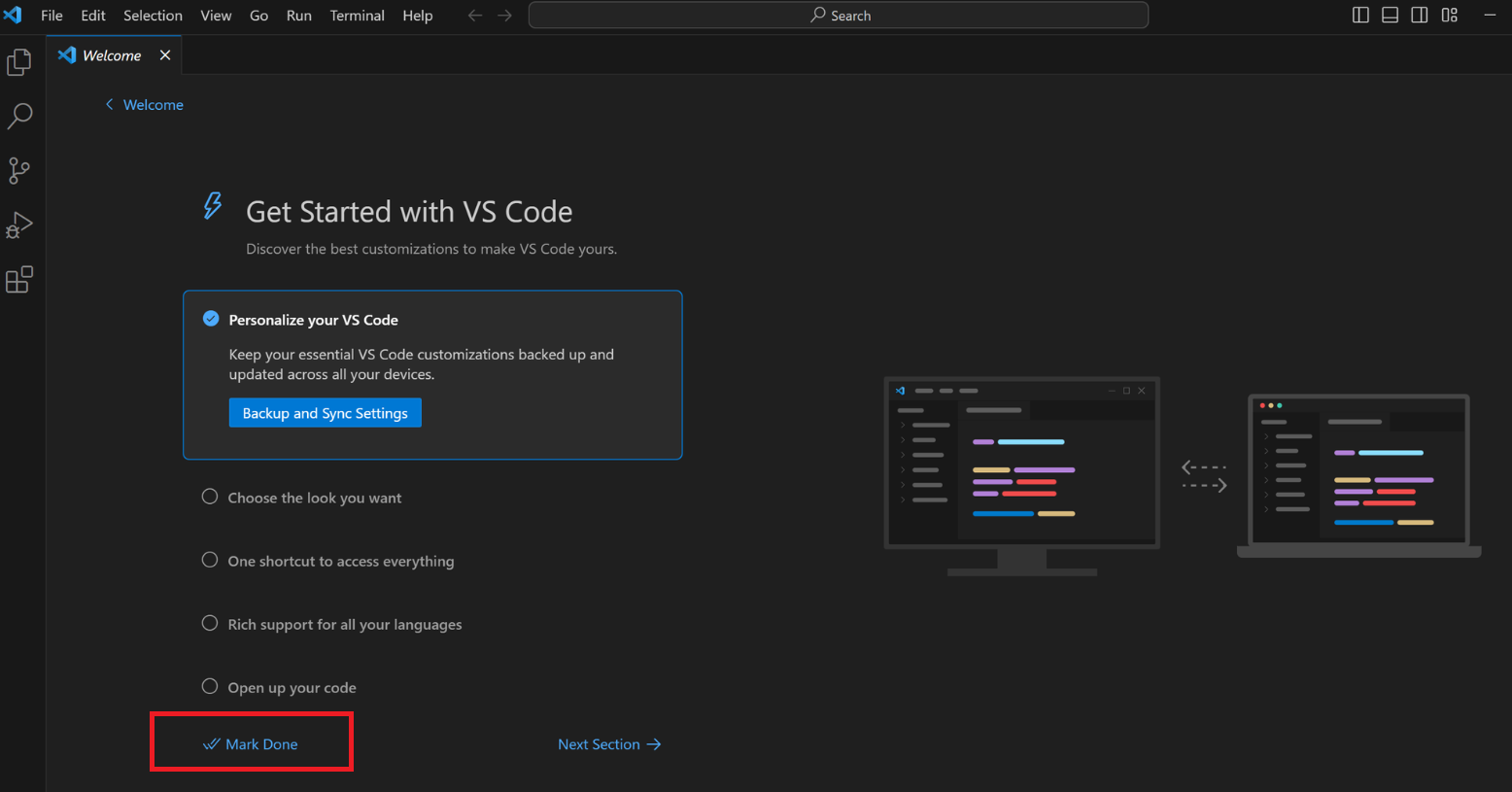Toggle the secondary side bar layout icon
Viewport: 1512px width, 792px height.
click(x=1420, y=16)
